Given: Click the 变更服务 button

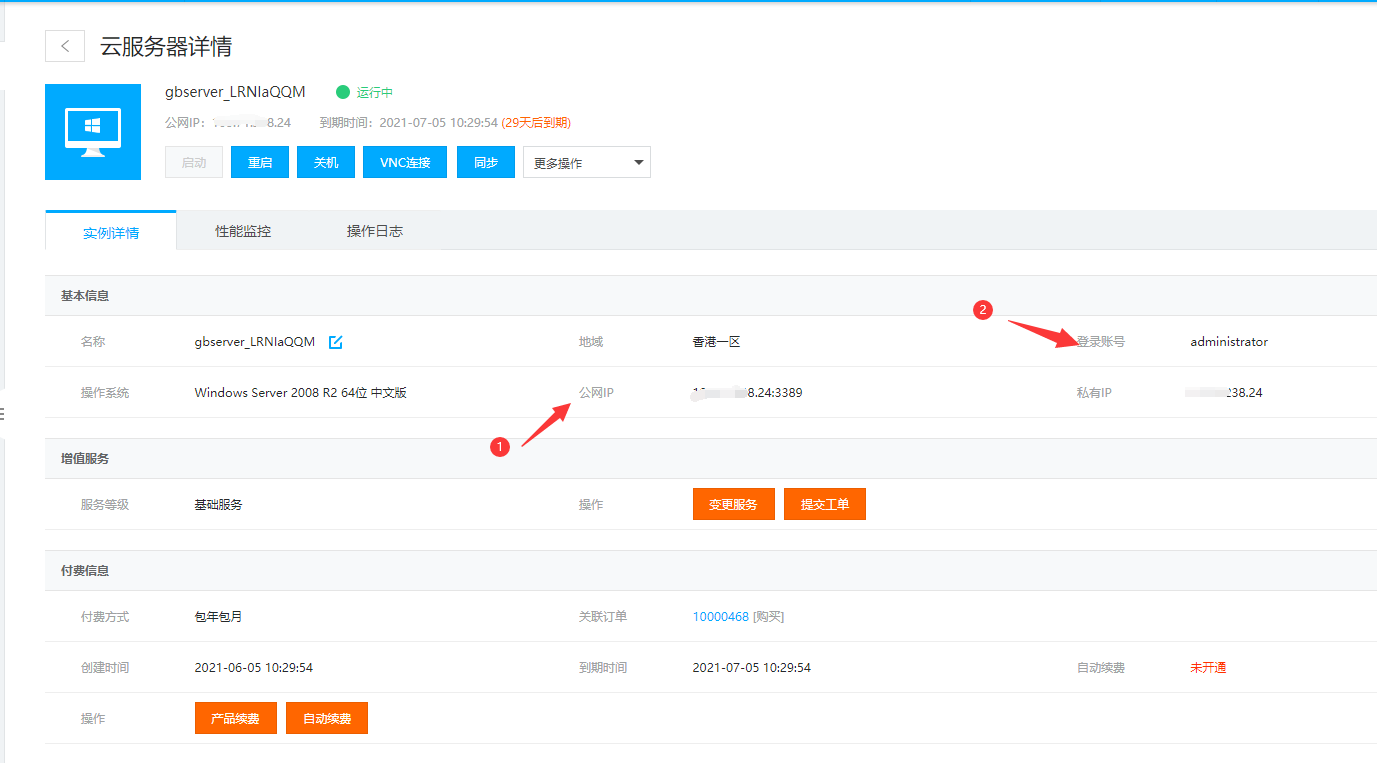Looking at the screenshot, I should [734, 504].
